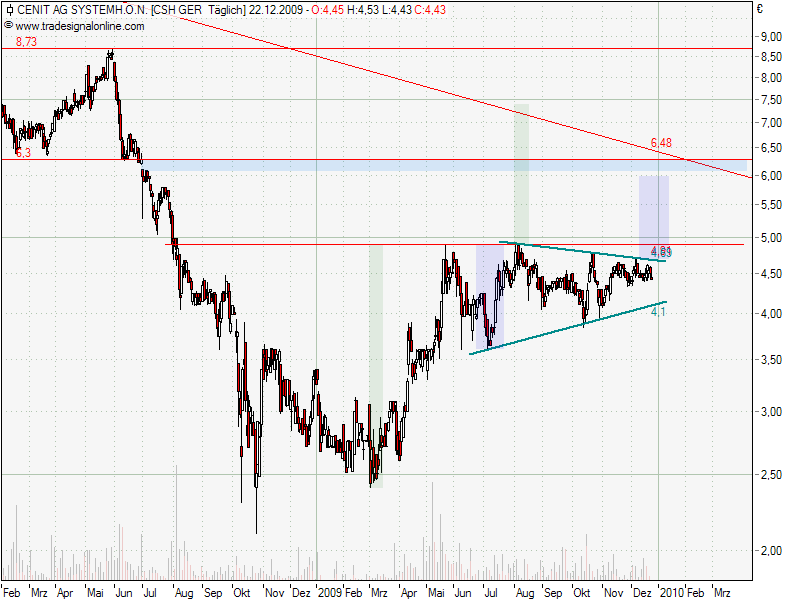800x600 pixels.
Task: Select the red 6,48 trendline value label
Action: [x=661, y=144]
